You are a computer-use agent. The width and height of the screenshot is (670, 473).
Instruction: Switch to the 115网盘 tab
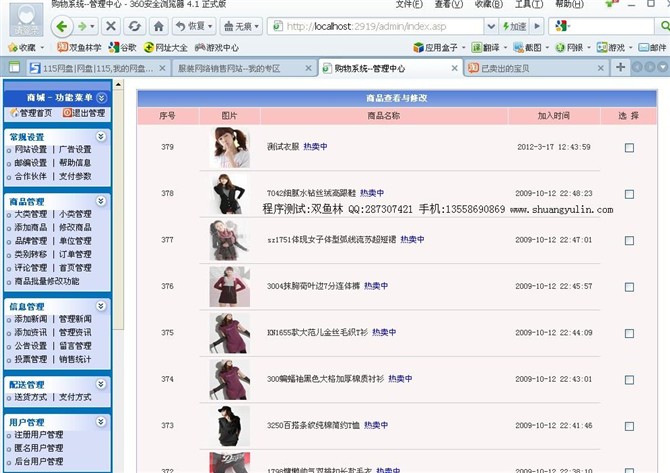(x=96, y=68)
